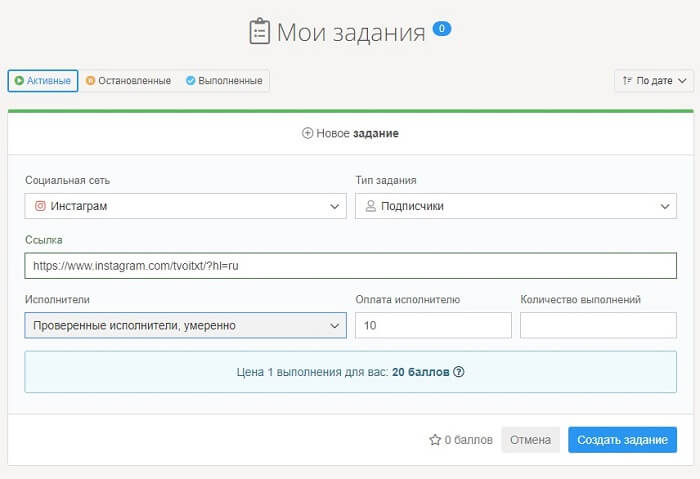The width and height of the screenshot is (700, 479).
Task: Click the 0 баллов balance text
Action: [x=469, y=440]
